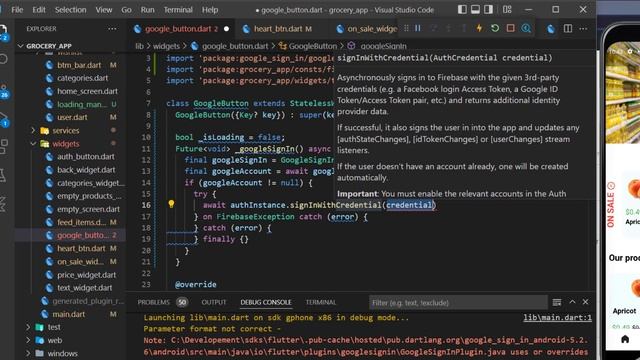Expand the web folder
This screenshot has width=640, height=360.
55,340
